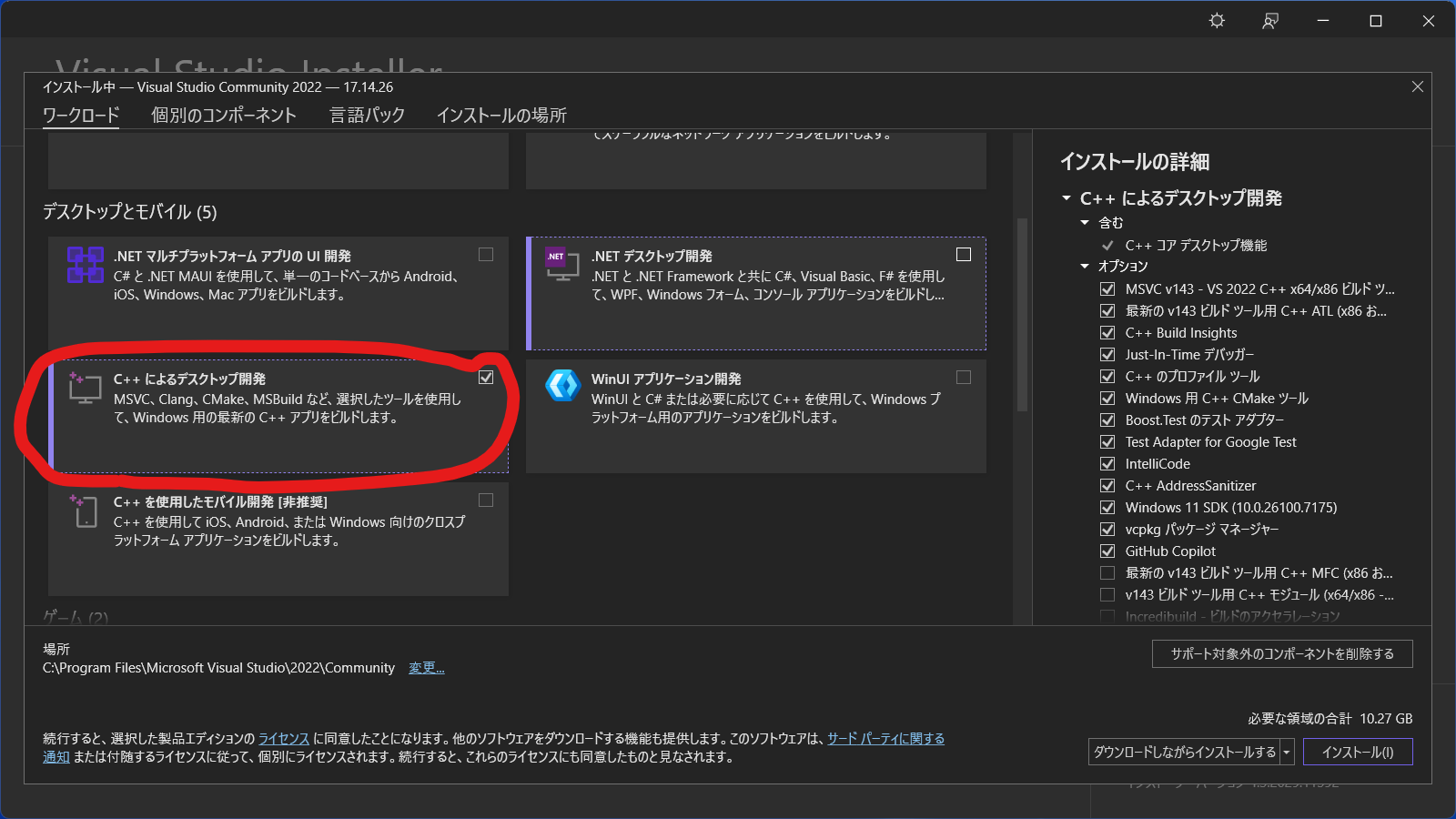The width and height of the screenshot is (1456, 819).
Task: Click the .NET desktop development monitor icon
Action: [x=561, y=264]
